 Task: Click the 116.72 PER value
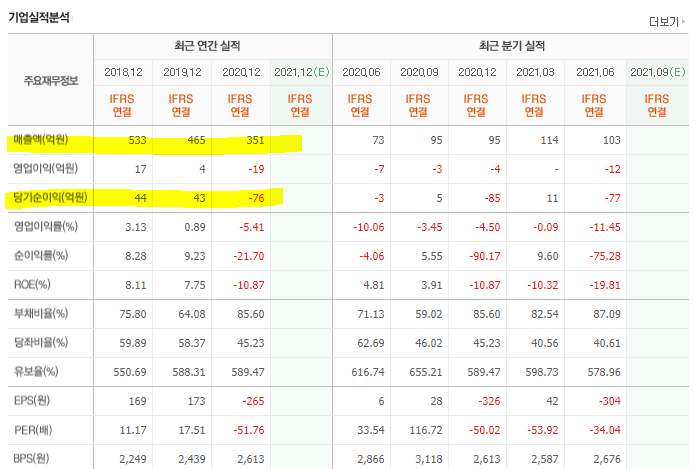point(426,430)
